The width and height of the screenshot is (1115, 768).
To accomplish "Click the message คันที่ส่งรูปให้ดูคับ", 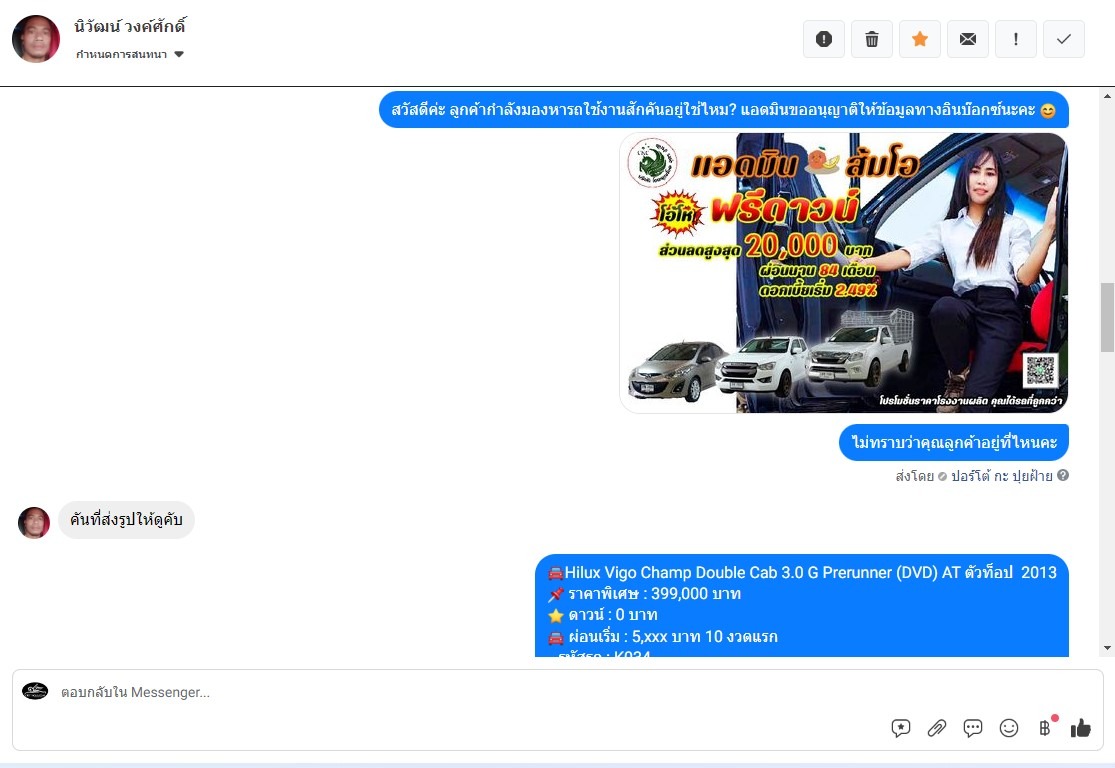I will (126, 520).
